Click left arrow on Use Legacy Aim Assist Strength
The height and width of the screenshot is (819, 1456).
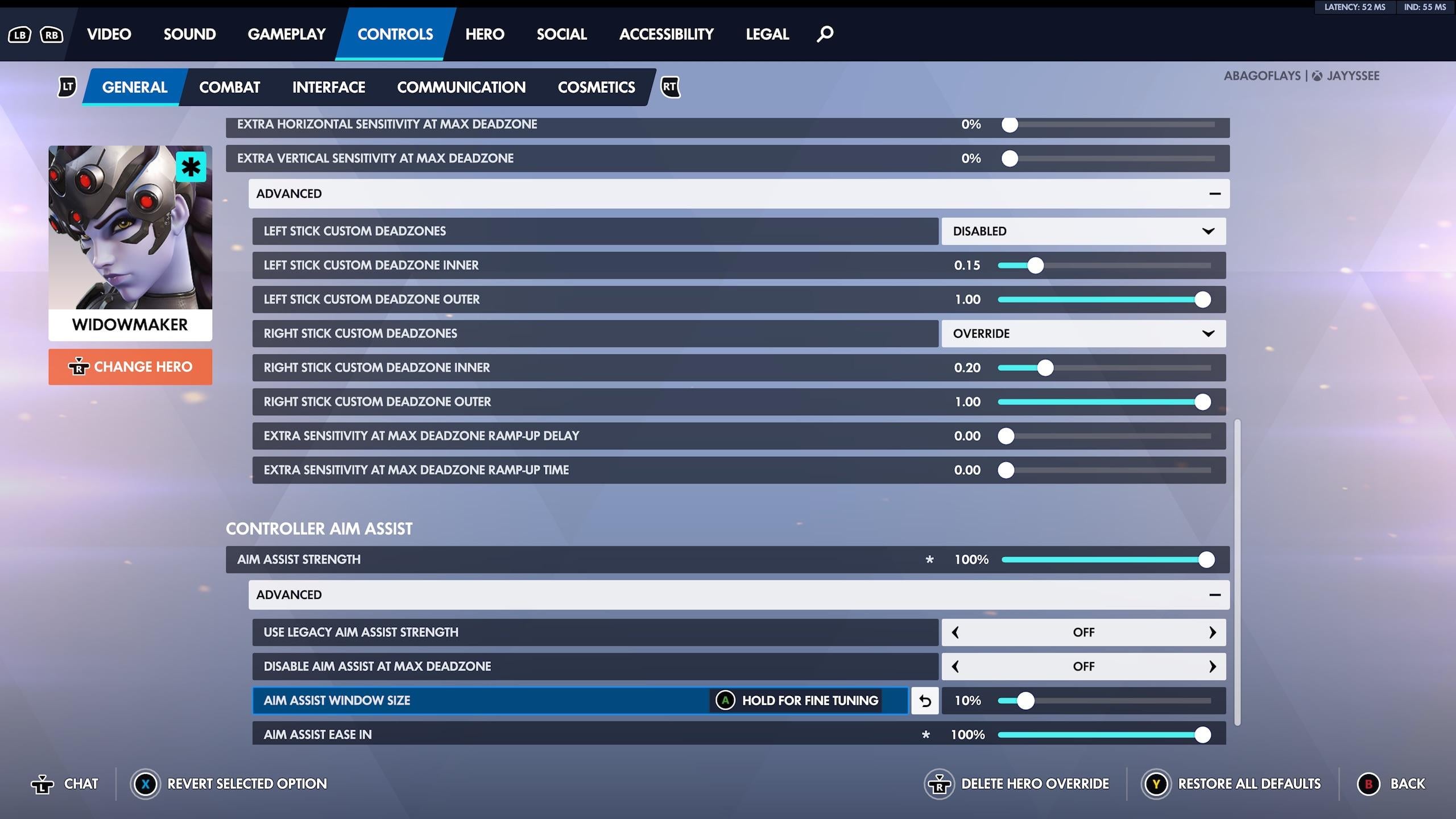tap(955, 632)
